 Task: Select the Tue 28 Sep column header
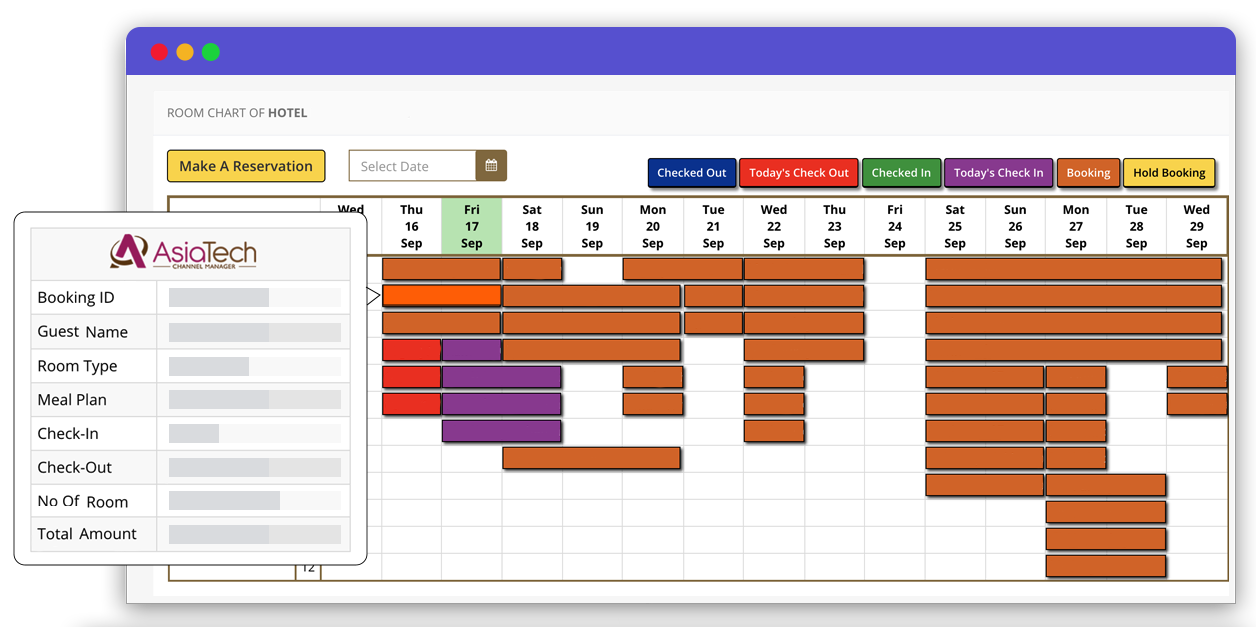1136,226
